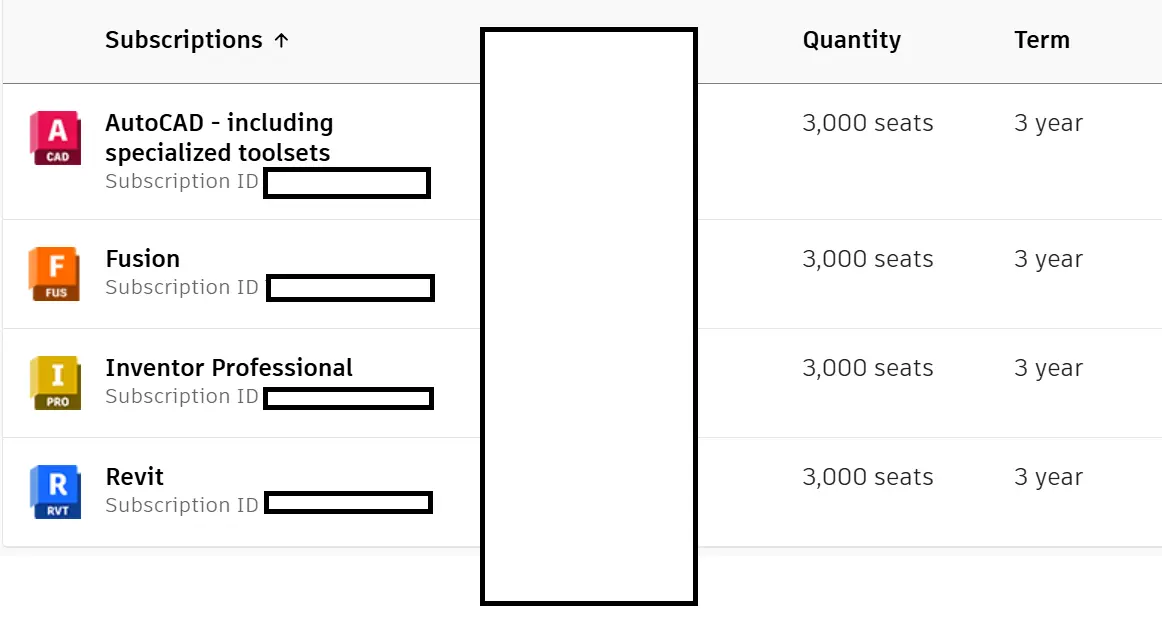Open the Inventor Professional subscription name
Viewport: 1162px width, 630px height.
point(228,368)
